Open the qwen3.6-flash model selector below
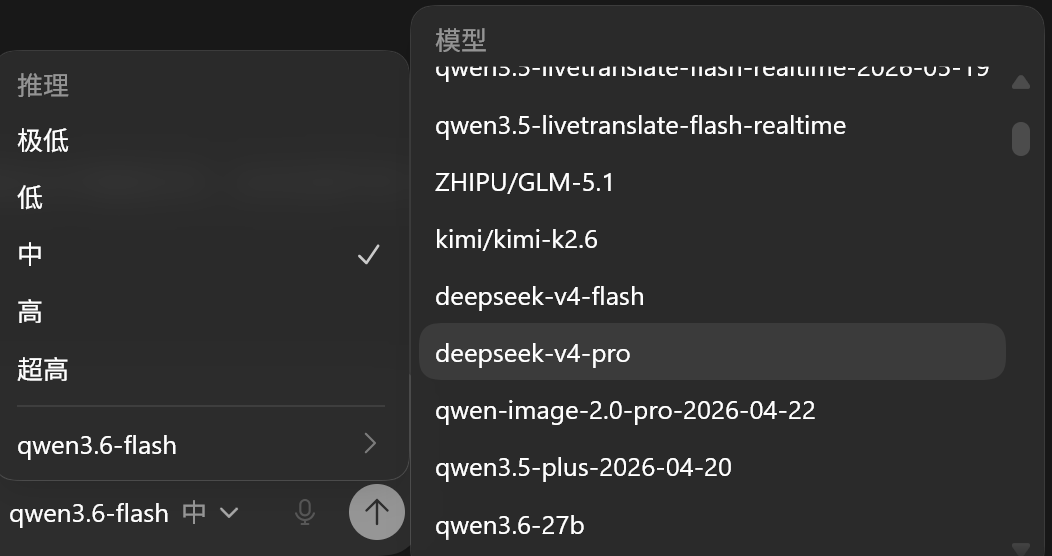Viewport: 1052px width, 556px height. click(x=89, y=514)
